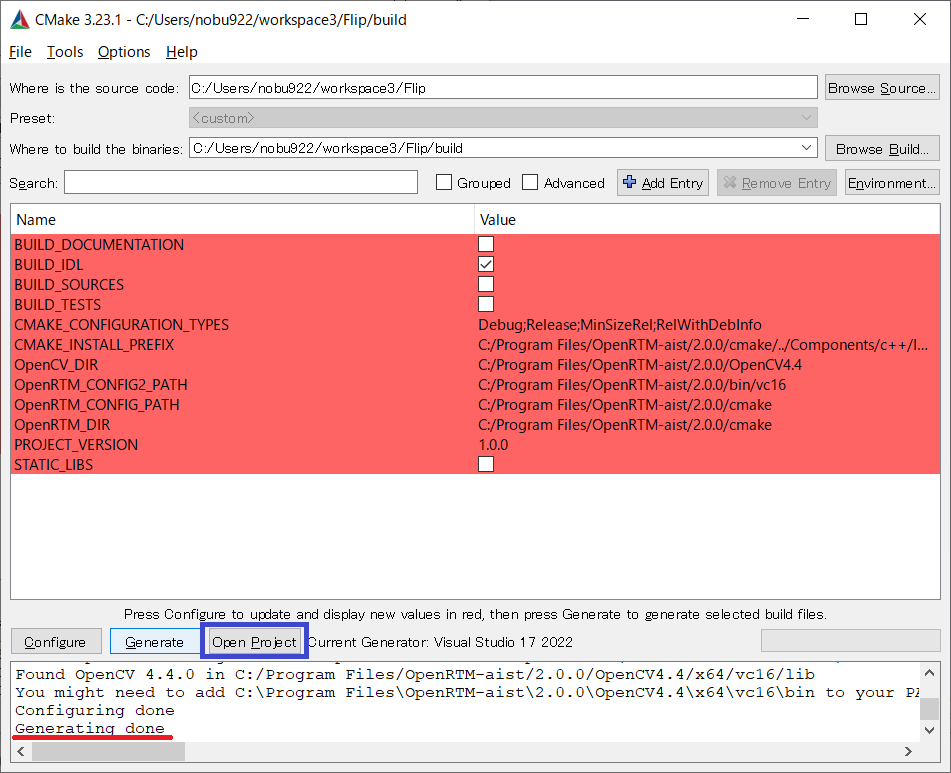Screen dimensions: 951x773
Task: Select the OpenCV_DIR entry name
Action: 56,364
